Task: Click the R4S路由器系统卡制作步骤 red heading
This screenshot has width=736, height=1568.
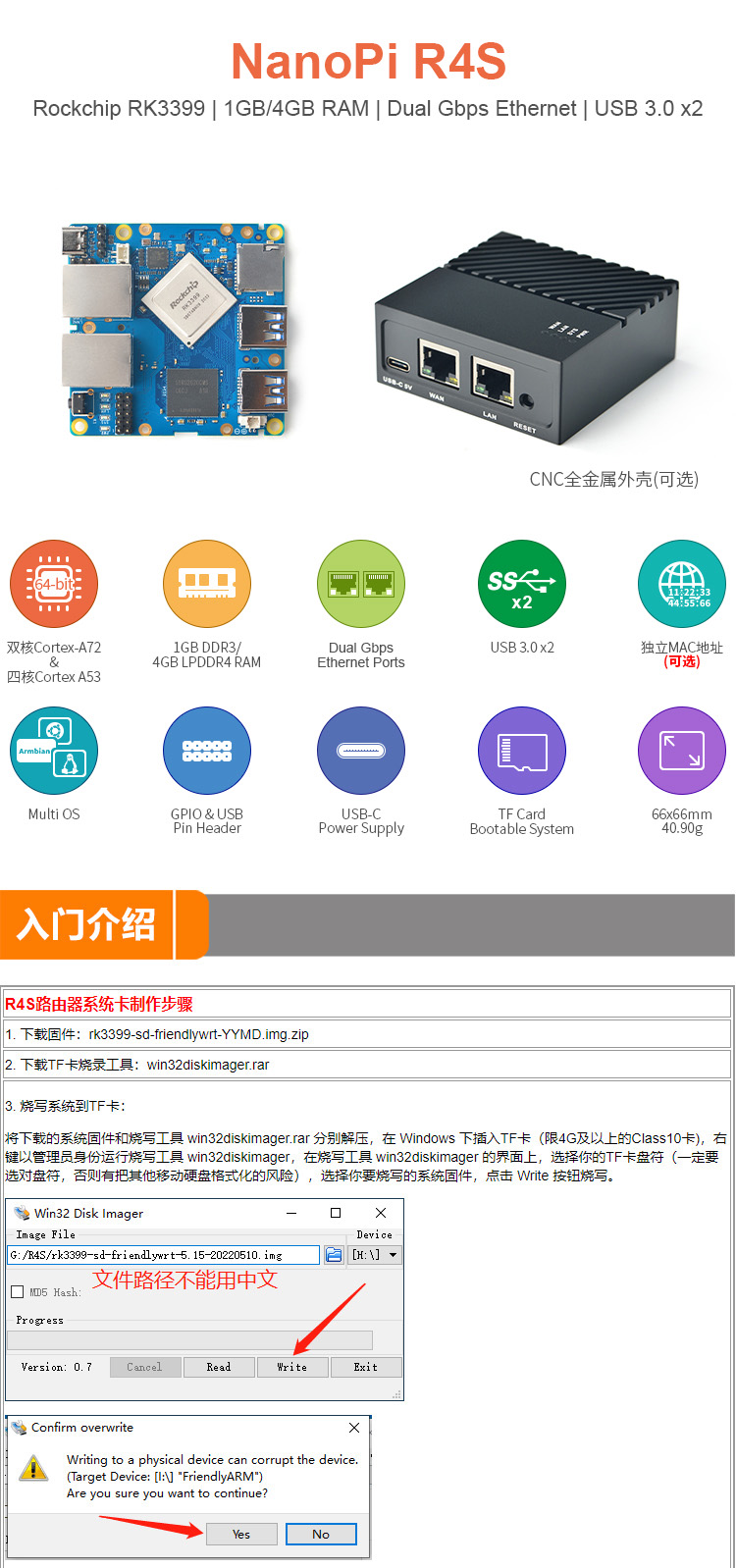Action: [x=99, y=1004]
